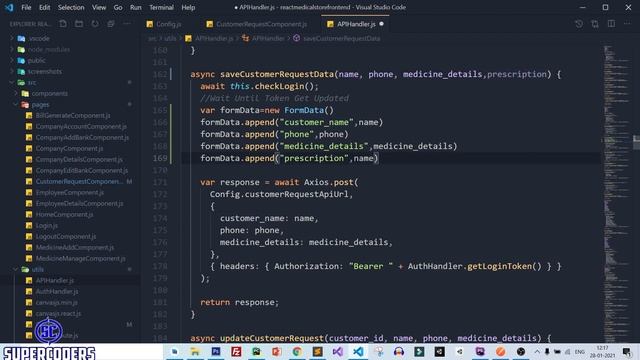
Task: Open CompanyAddBankComponent.js file
Action: 82,138
